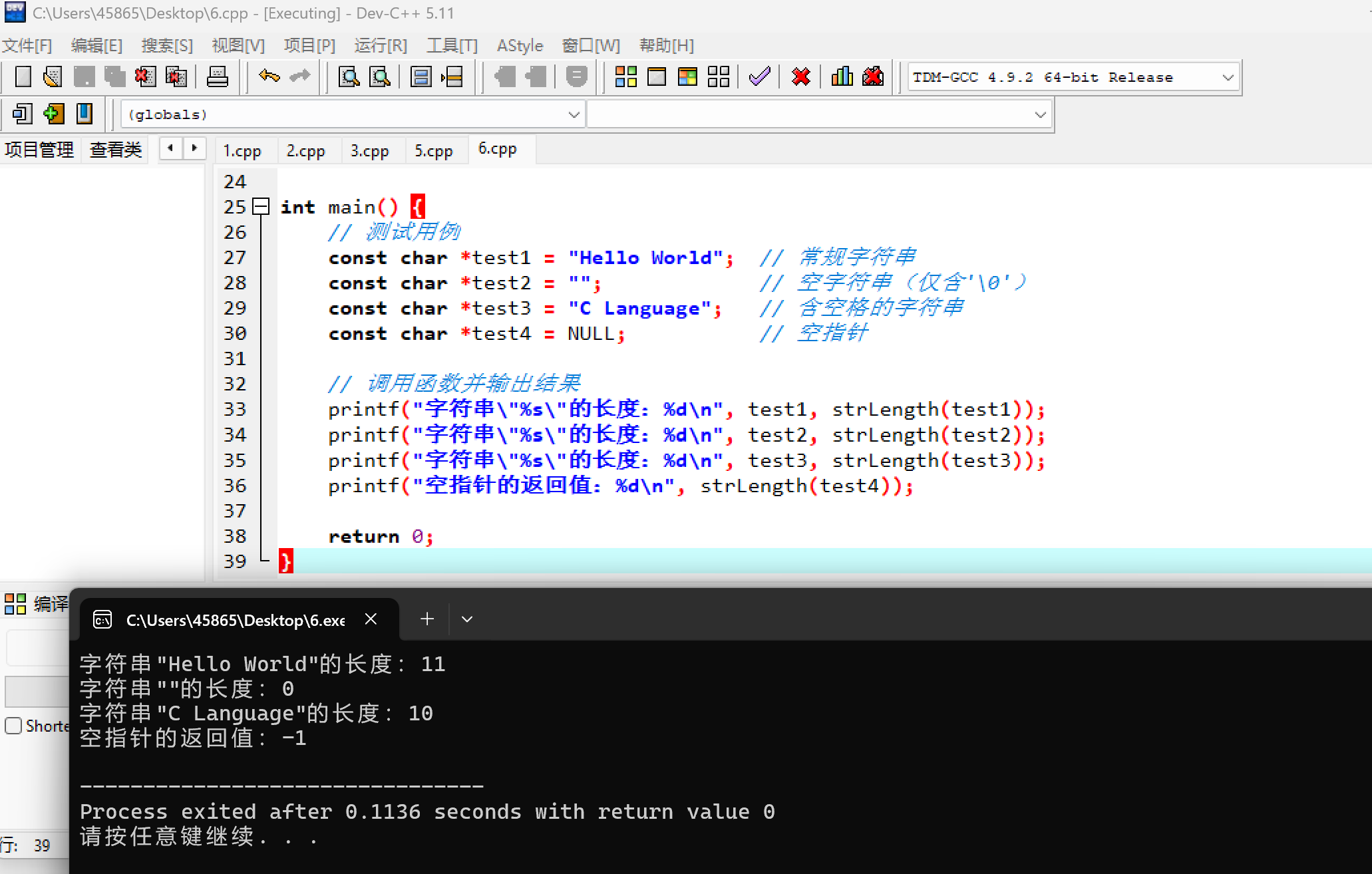Click the purple Syntax Check checkmark icon
This screenshot has width=1372, height=874.
point(759,77)
